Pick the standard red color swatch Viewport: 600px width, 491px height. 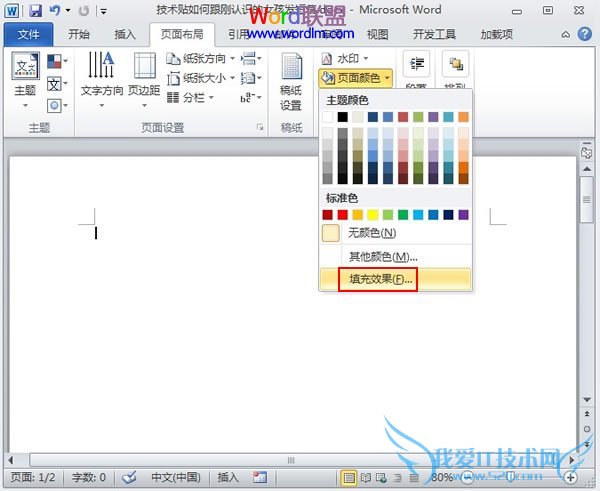click(342, 215)
